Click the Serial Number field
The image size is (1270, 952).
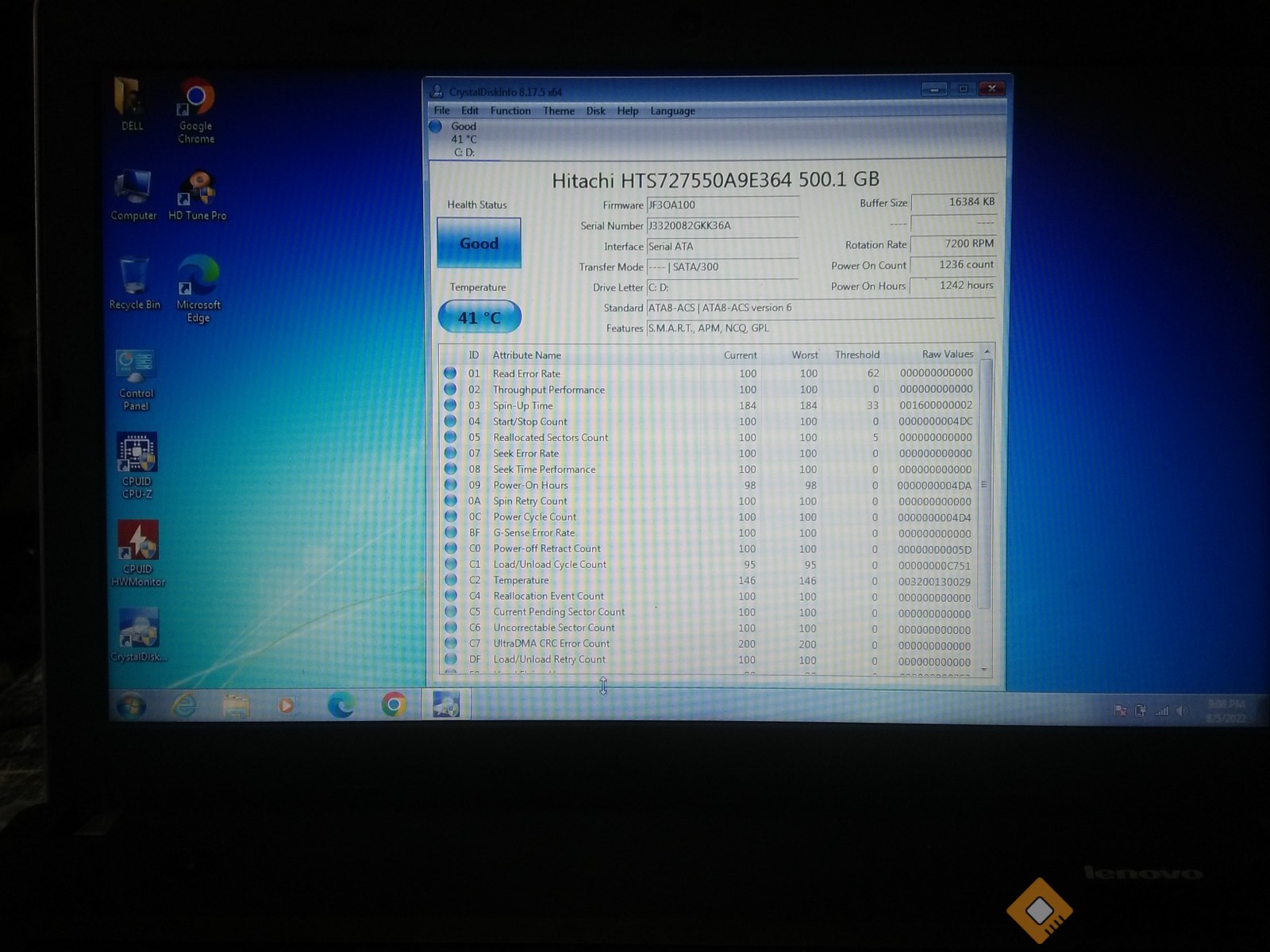(722, 225)
